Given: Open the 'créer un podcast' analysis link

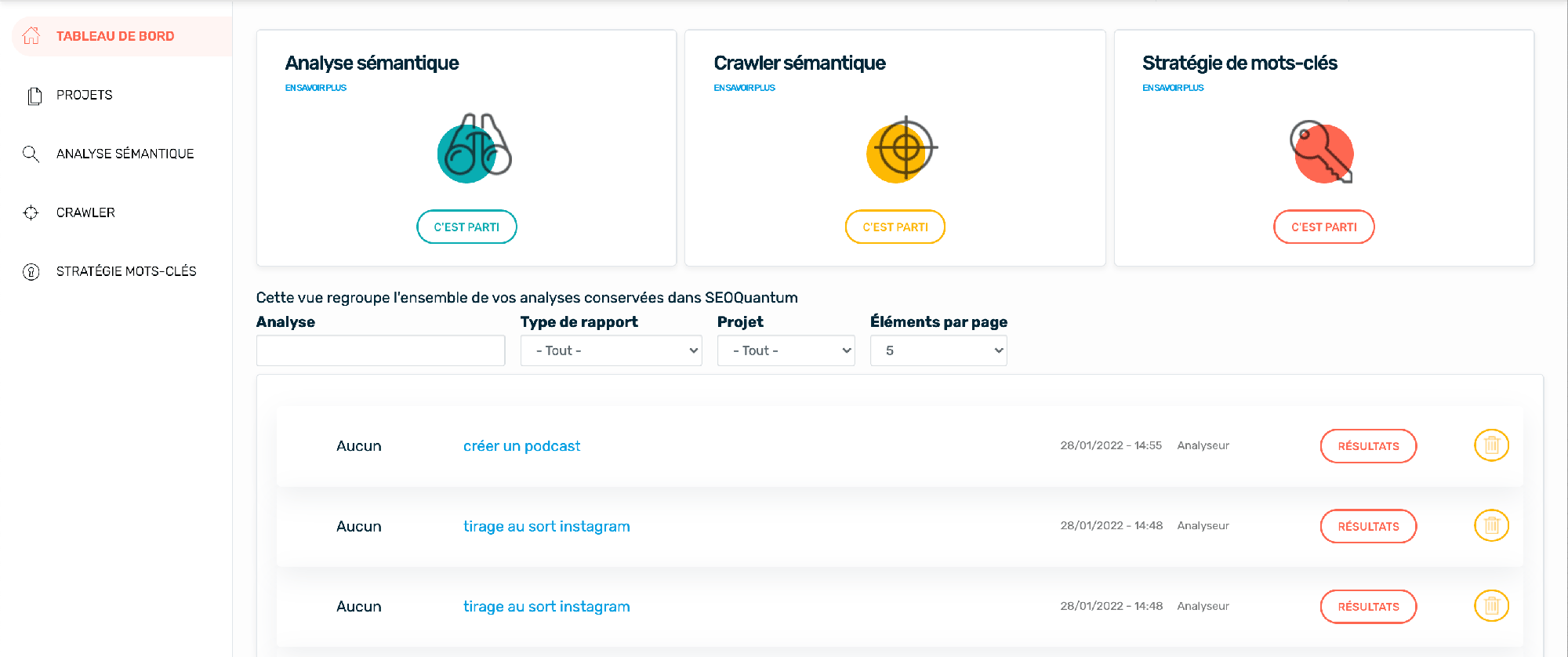Looking at the screenshot, I should 521,446.
